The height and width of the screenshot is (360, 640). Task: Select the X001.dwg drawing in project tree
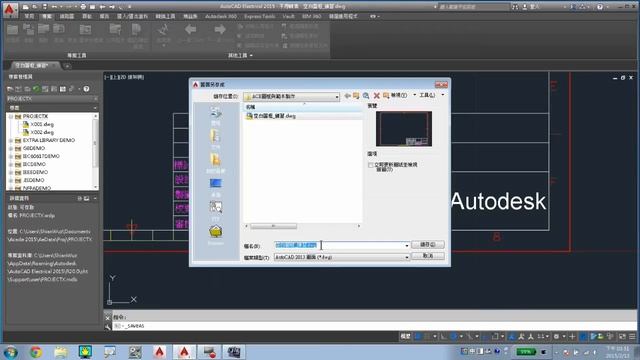coord(42,124)
